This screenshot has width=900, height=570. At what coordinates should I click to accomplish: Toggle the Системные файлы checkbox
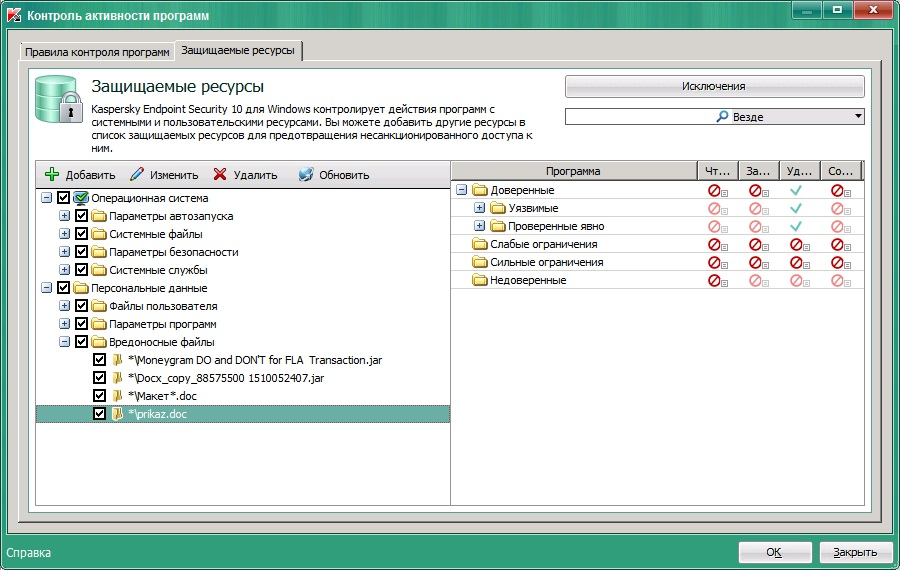82,234
